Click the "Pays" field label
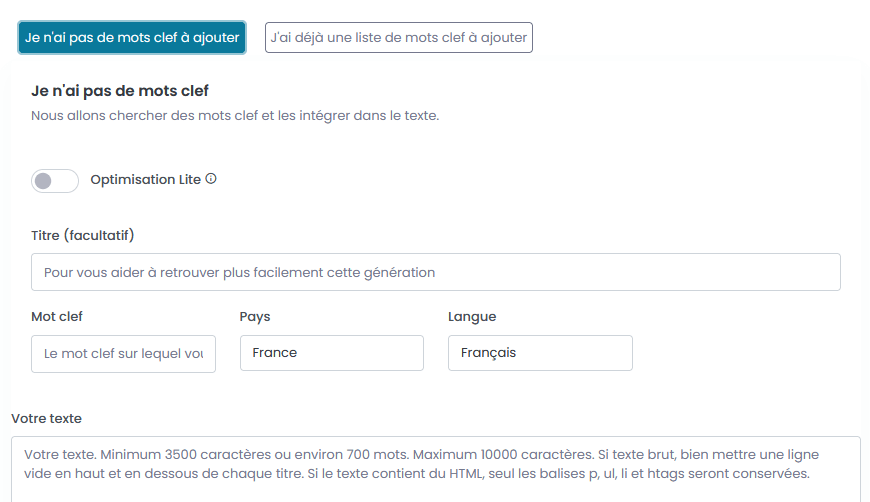 pyautogui.click(x=255, y=317)
